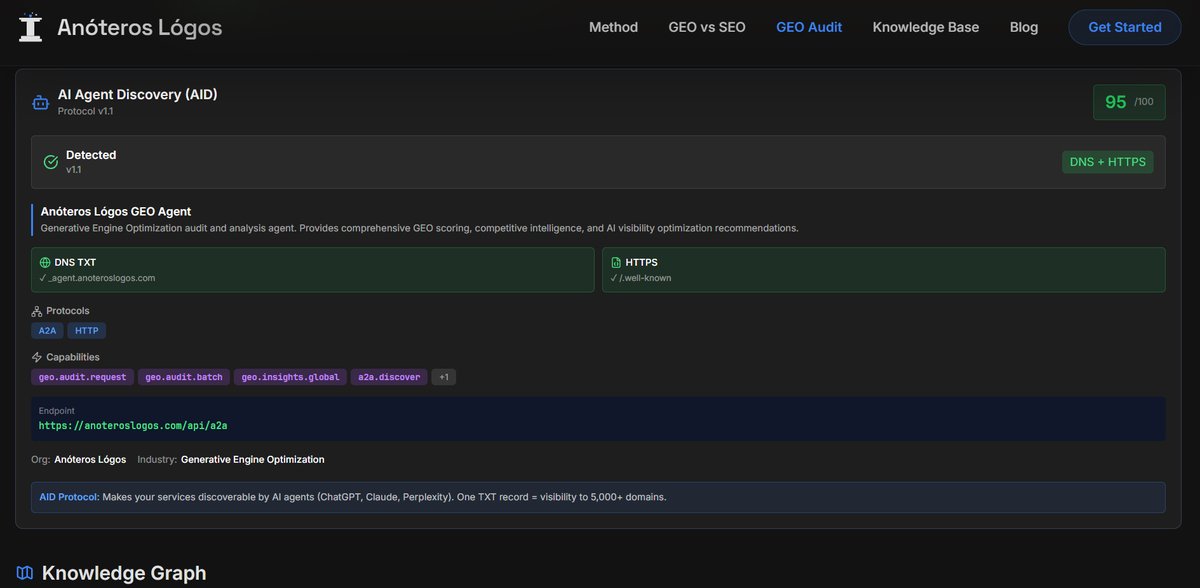Click the robot icon beside AI Agent Discovery
1200x588 pixels.
[40, 102]
